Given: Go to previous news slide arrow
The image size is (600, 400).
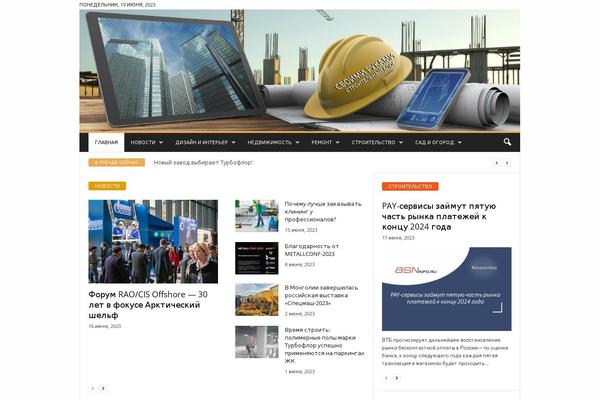Looking at the screenshot, I should [x=93, y=388].
